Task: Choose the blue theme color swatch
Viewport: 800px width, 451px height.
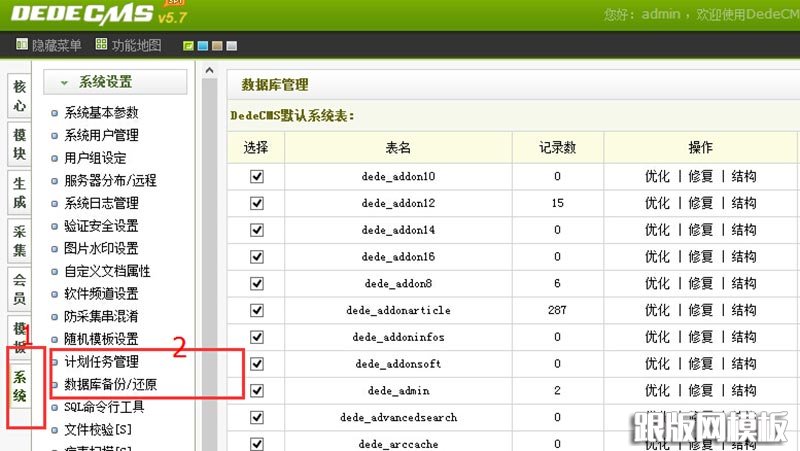Action: pyautogui.click(x=203, y=46)
